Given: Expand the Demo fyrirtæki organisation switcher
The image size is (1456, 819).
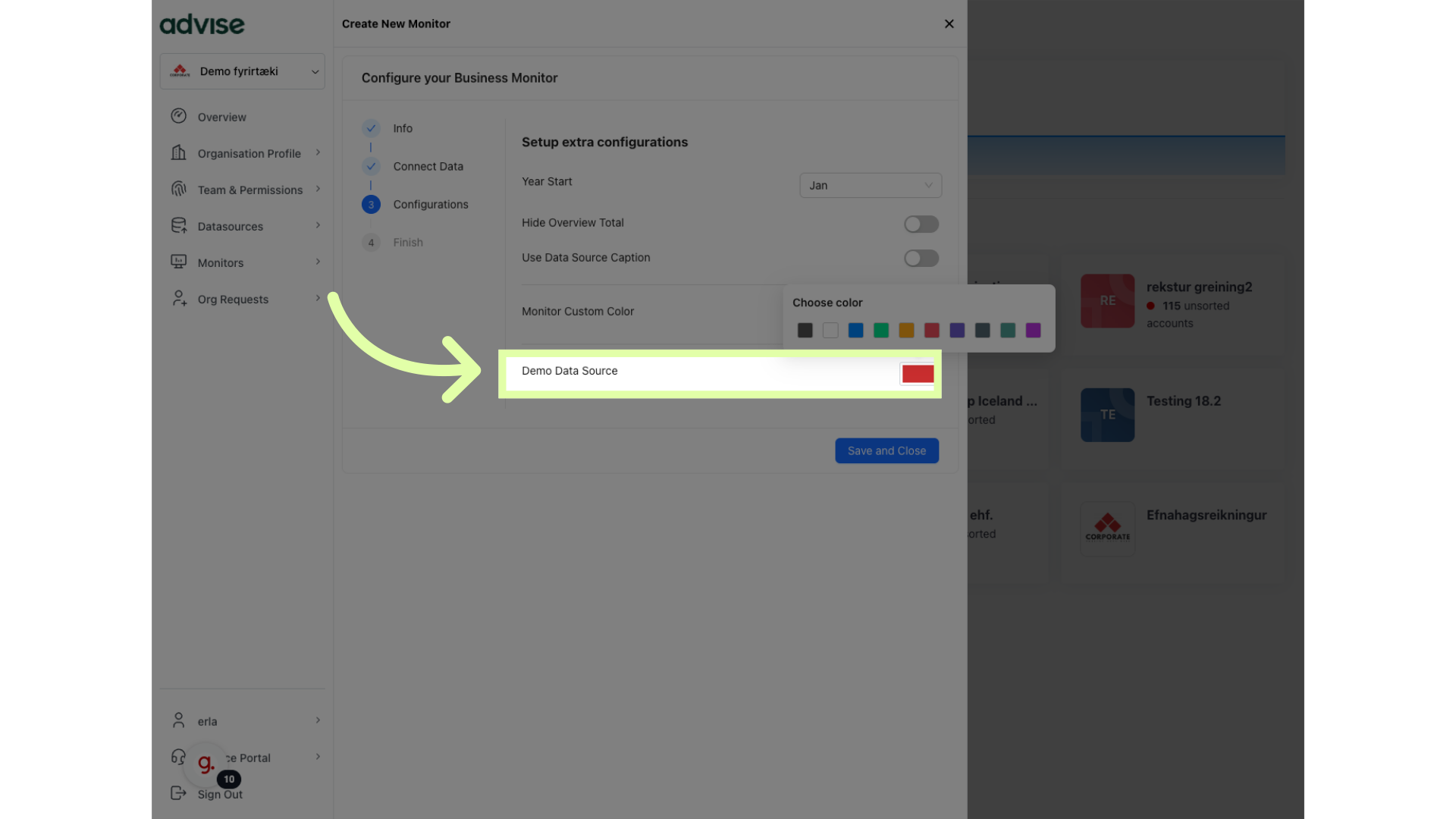Looking at the screenshot, I should coord(315,71).
